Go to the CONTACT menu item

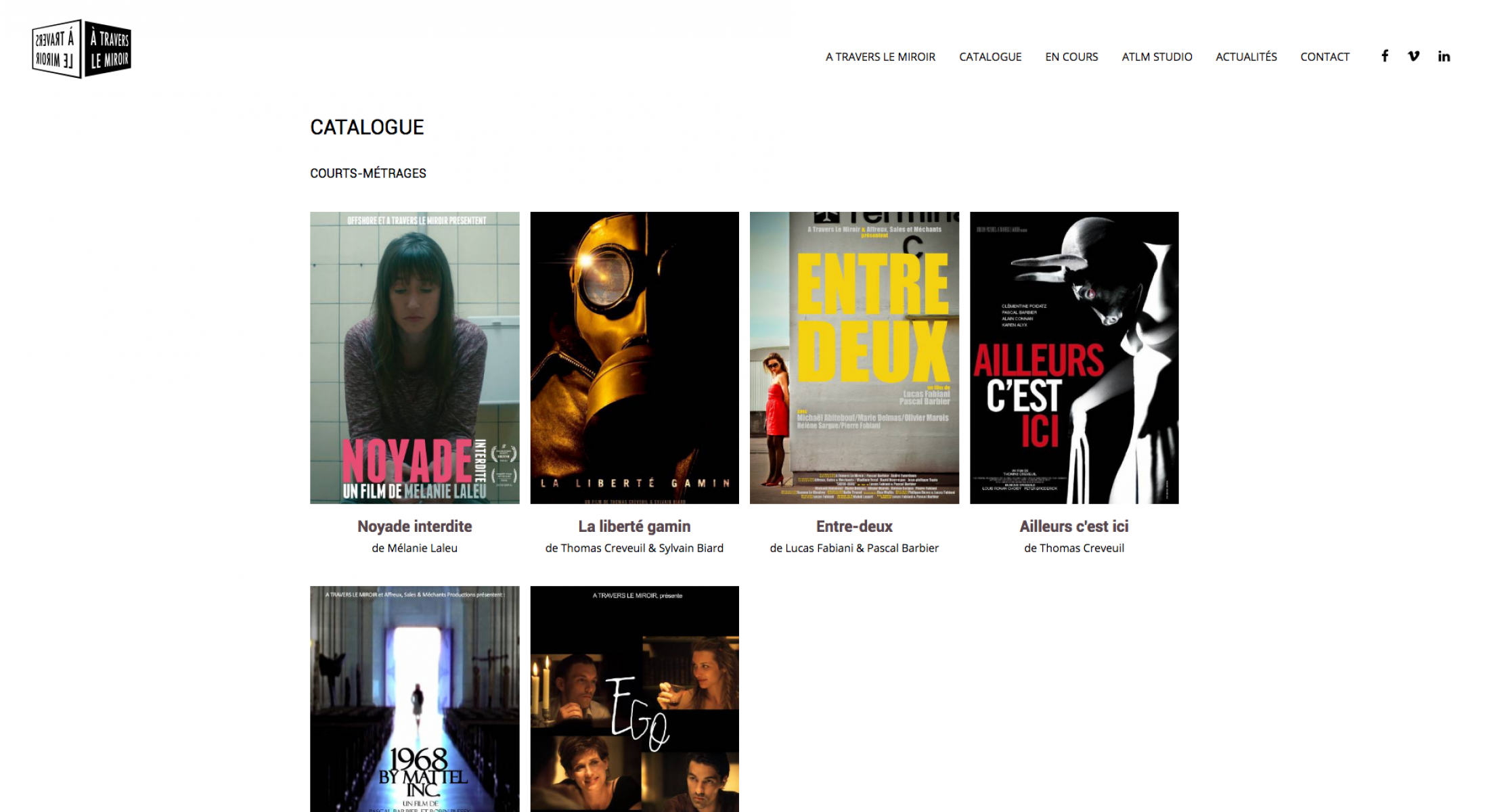point(1325,57)
